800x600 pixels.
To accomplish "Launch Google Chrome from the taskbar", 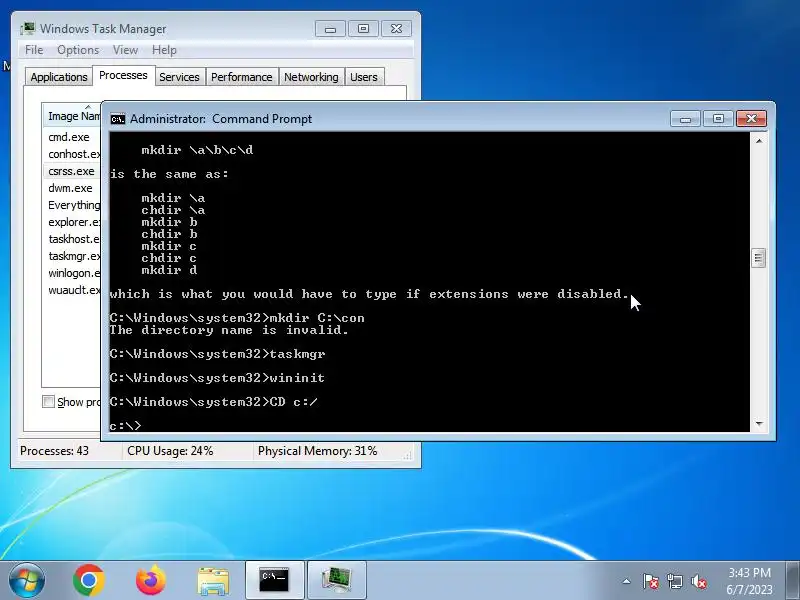I will point(89,580).
